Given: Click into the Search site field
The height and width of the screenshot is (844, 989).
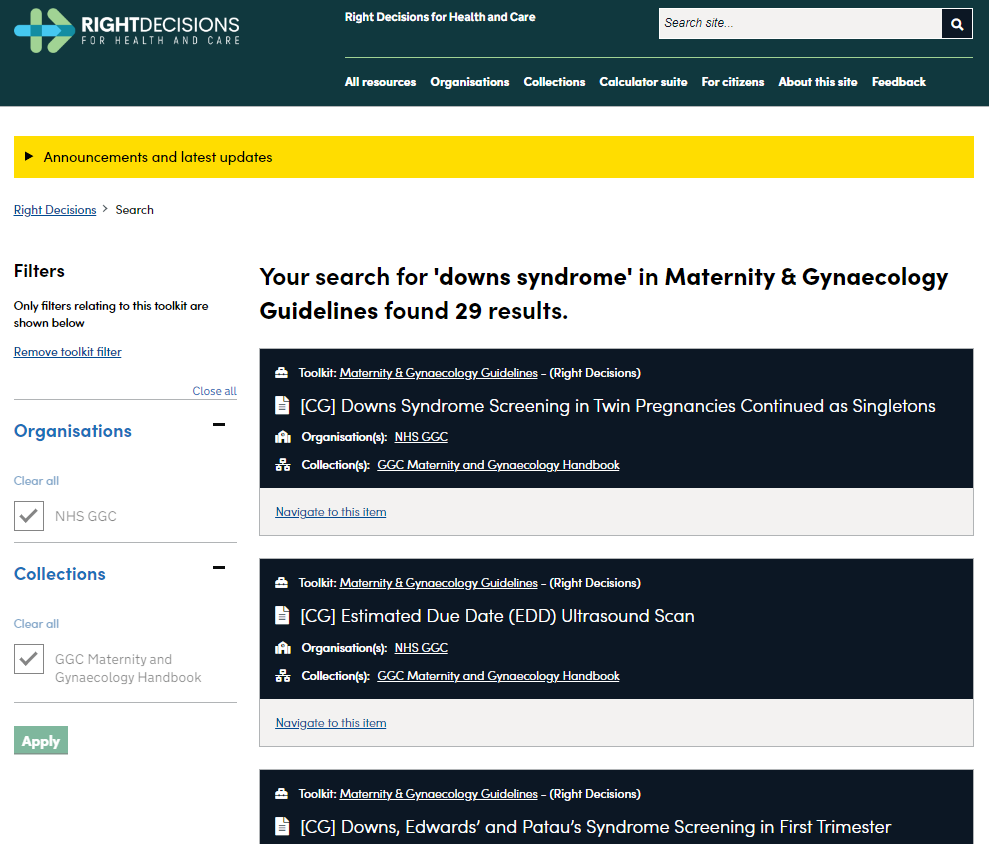Looking at the screenshot, I should (800, 23).
